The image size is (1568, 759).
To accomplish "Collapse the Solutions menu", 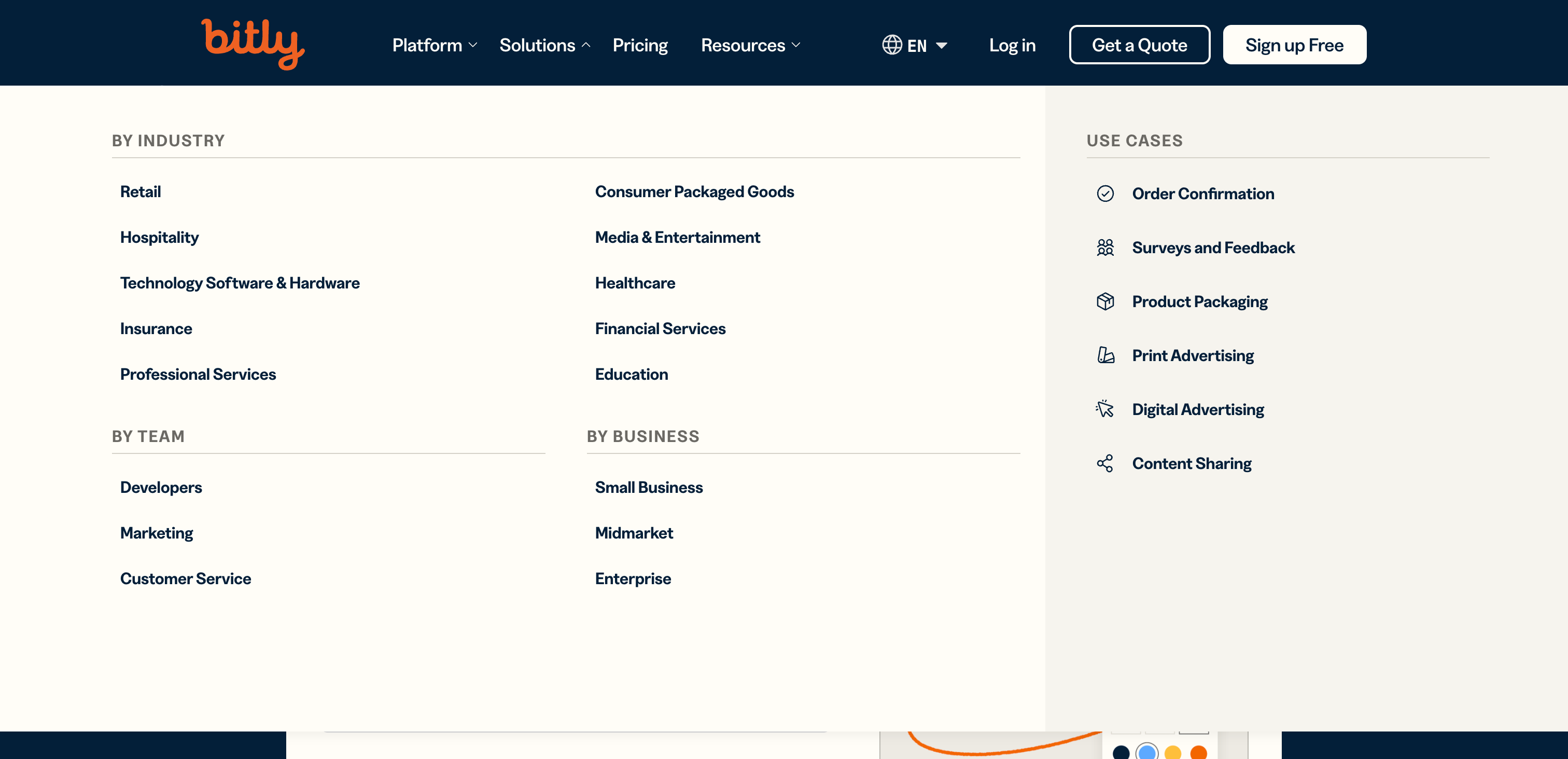I will pos(544,45).
